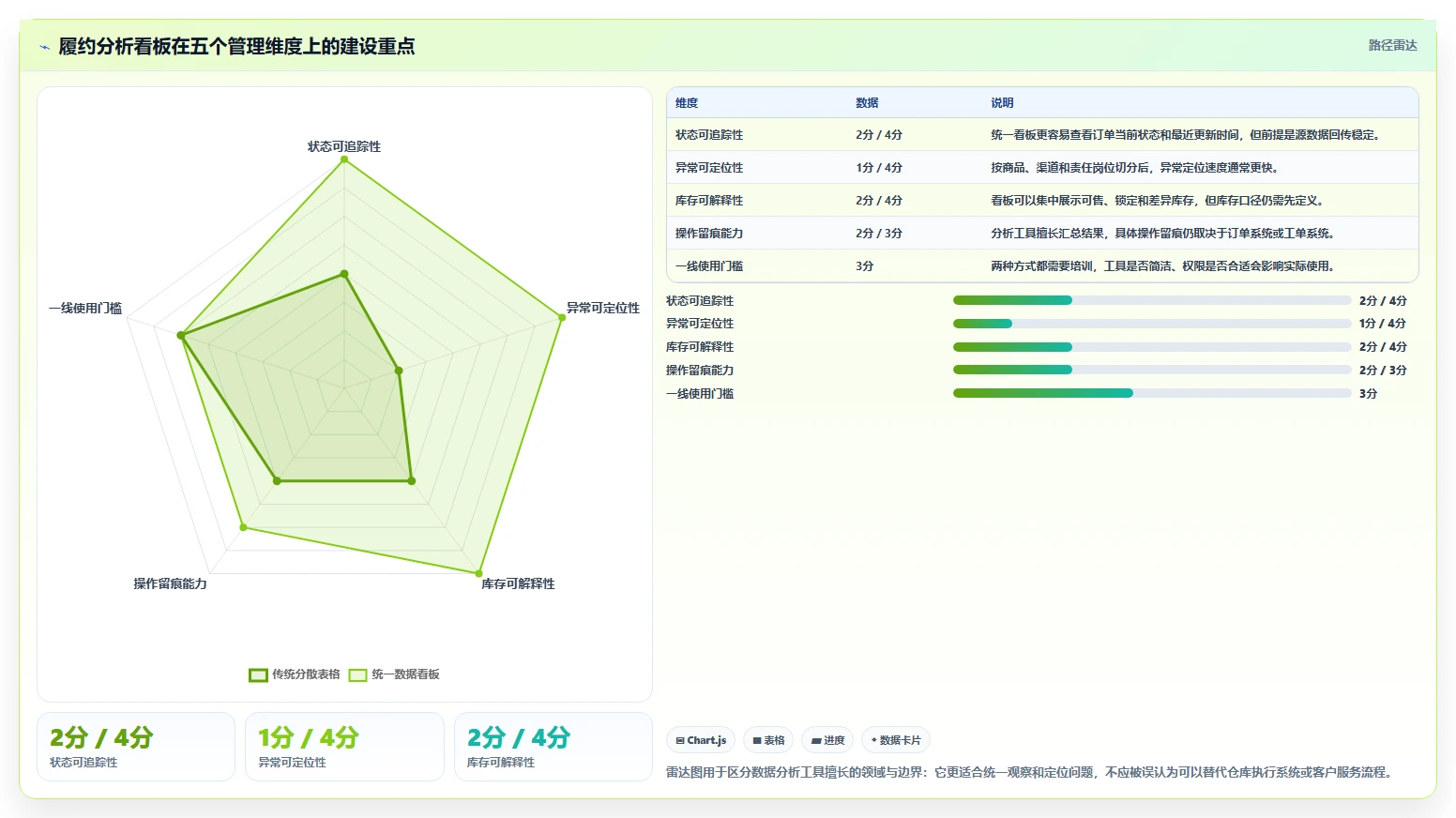
Task: Open the 异常可定位性 summary card
Action: [x=344, y=747]
